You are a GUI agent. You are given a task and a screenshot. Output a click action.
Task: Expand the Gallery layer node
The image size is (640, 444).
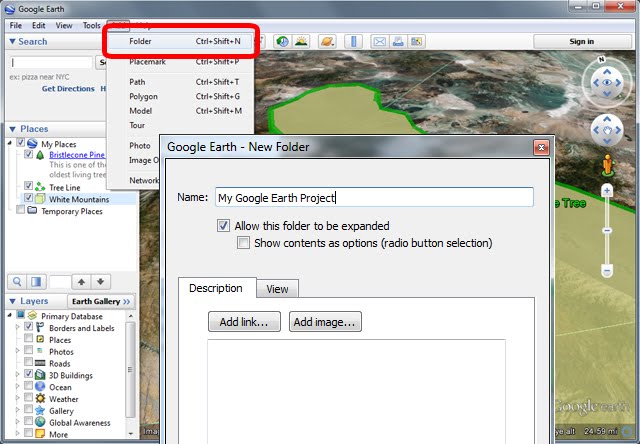click(18, 410)
